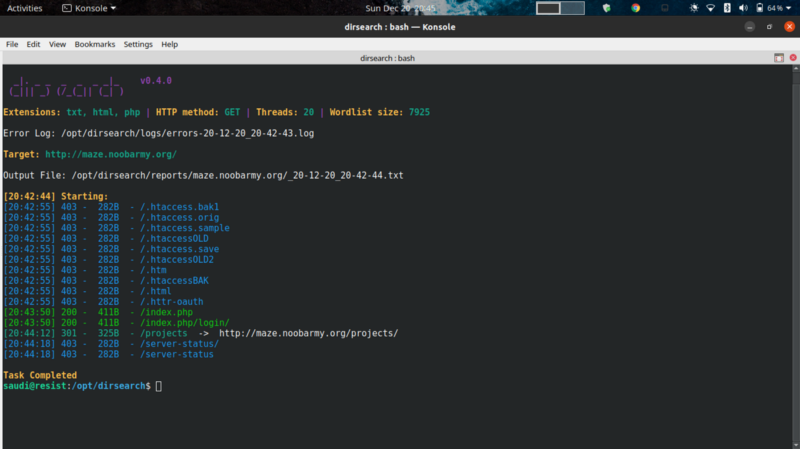Click the Konsole terminal icon in top bar

pos(67,8)
